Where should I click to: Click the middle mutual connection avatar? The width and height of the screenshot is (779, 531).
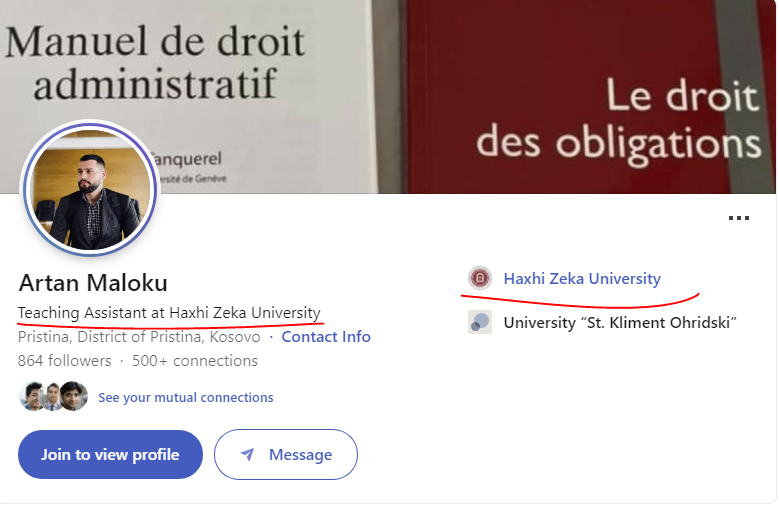tap(52, 397)
